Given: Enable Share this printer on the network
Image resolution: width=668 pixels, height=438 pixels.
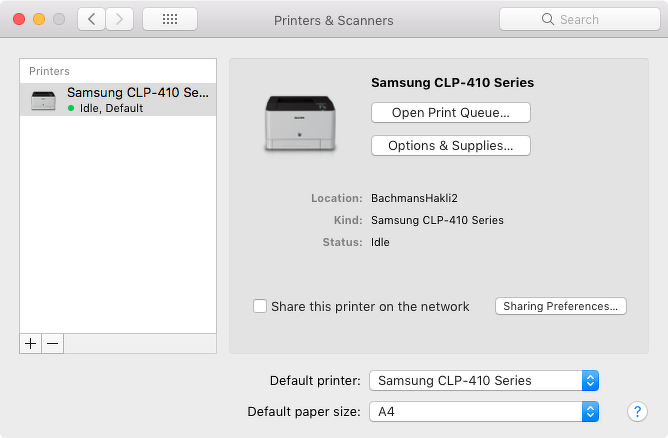Looking at the screenshot, I should click(x=260, y=306).
